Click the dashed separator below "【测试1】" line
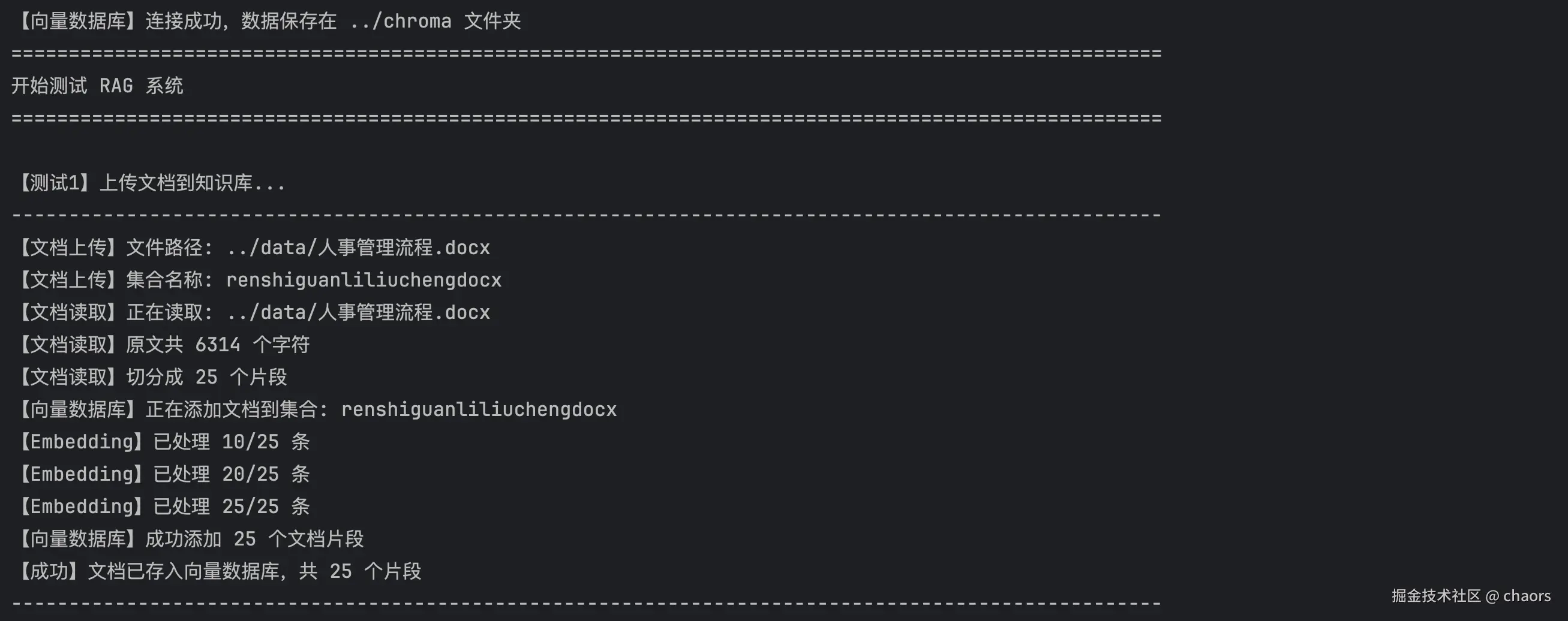Screen dimensions: 1568x621 point(586,215)
